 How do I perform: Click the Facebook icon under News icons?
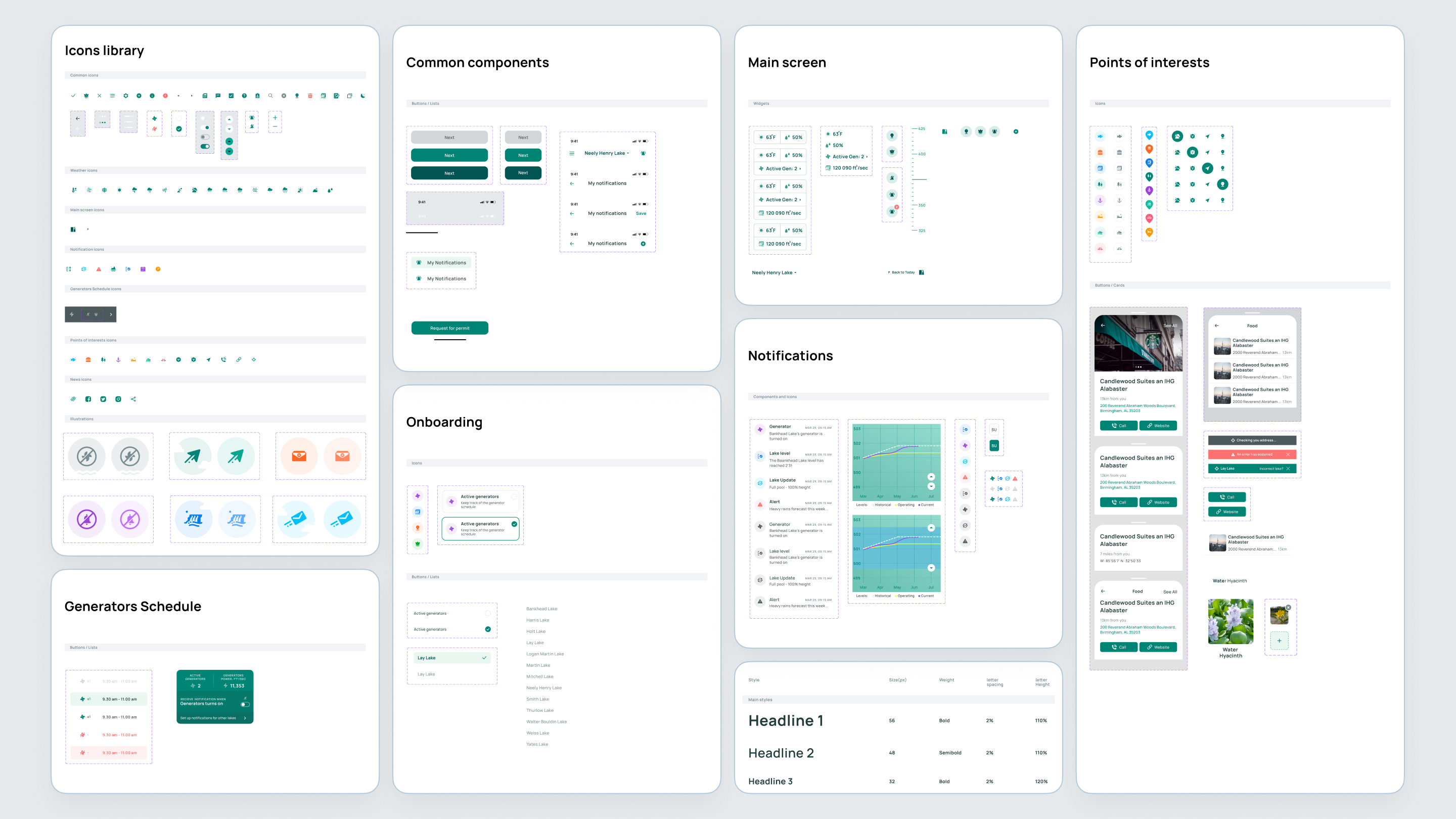click(x=88, y=399)
